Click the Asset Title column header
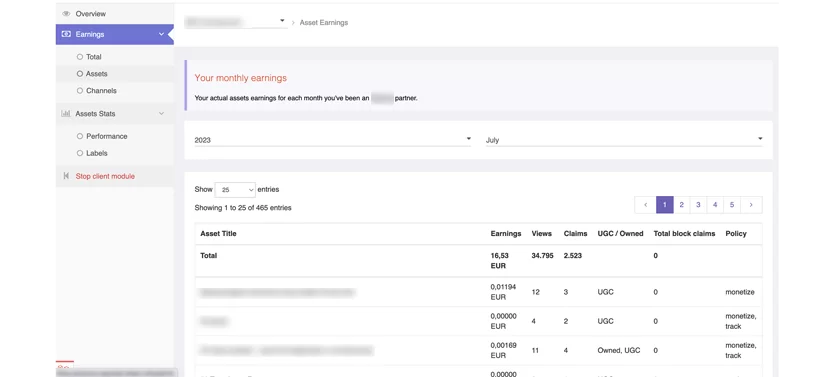This screenshot has width=834, height=377. tap(218, 233)
